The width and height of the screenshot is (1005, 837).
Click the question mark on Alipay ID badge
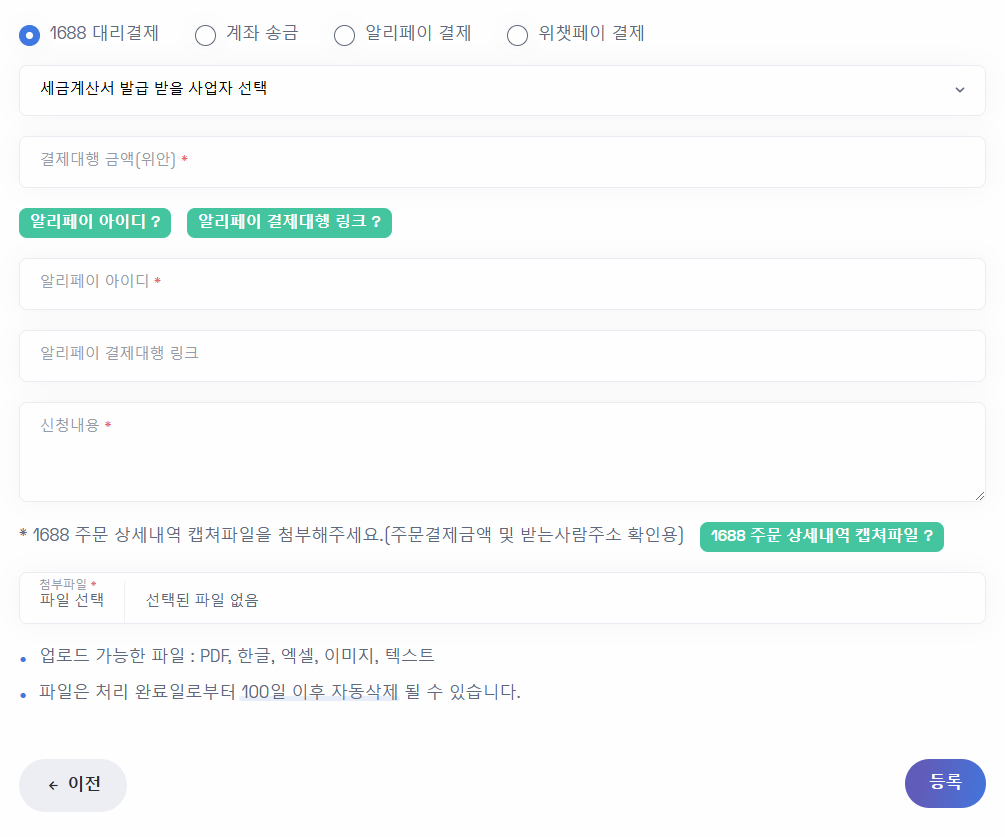click(158, 222)
